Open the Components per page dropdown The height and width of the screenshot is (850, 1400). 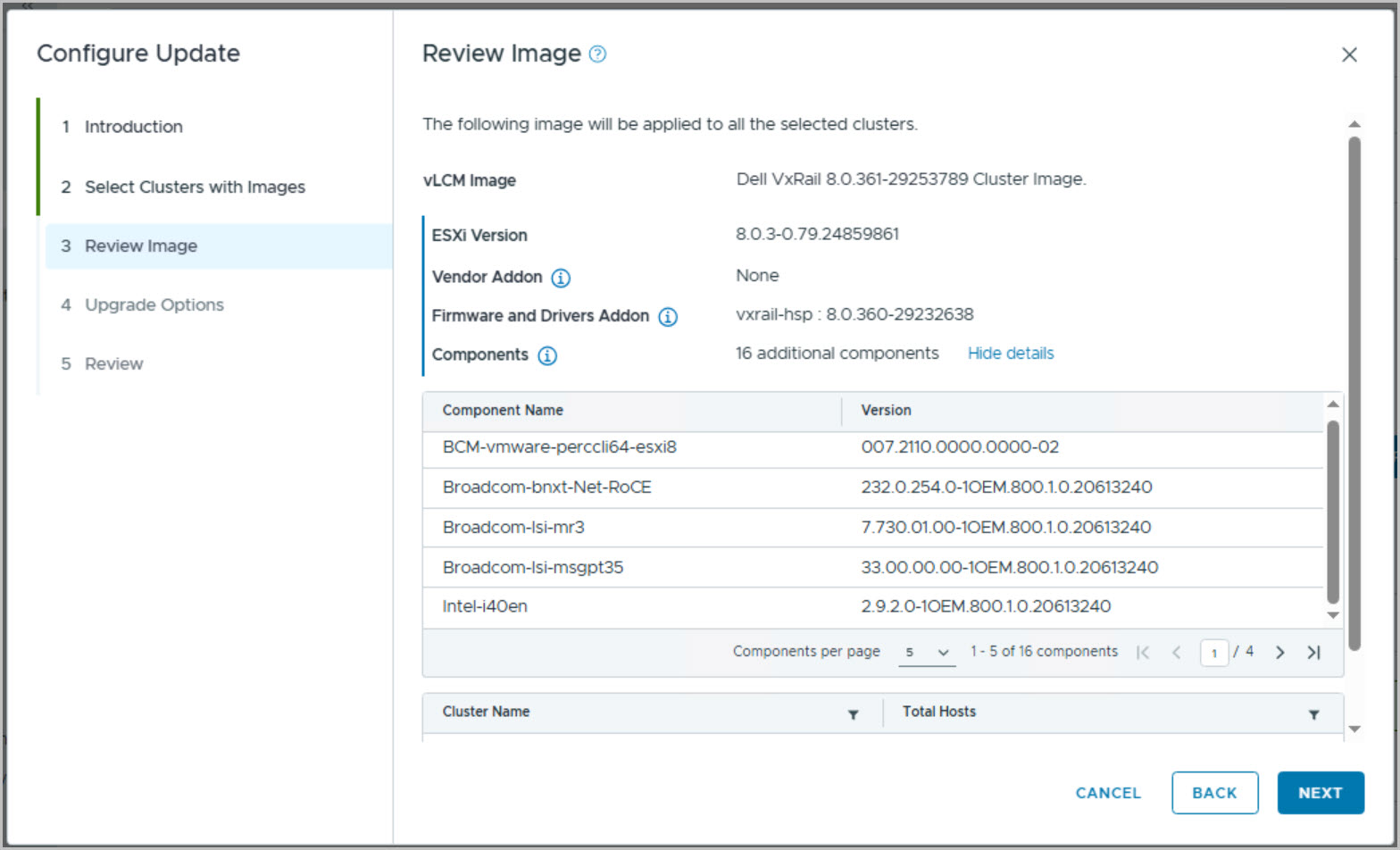point(926,653)
